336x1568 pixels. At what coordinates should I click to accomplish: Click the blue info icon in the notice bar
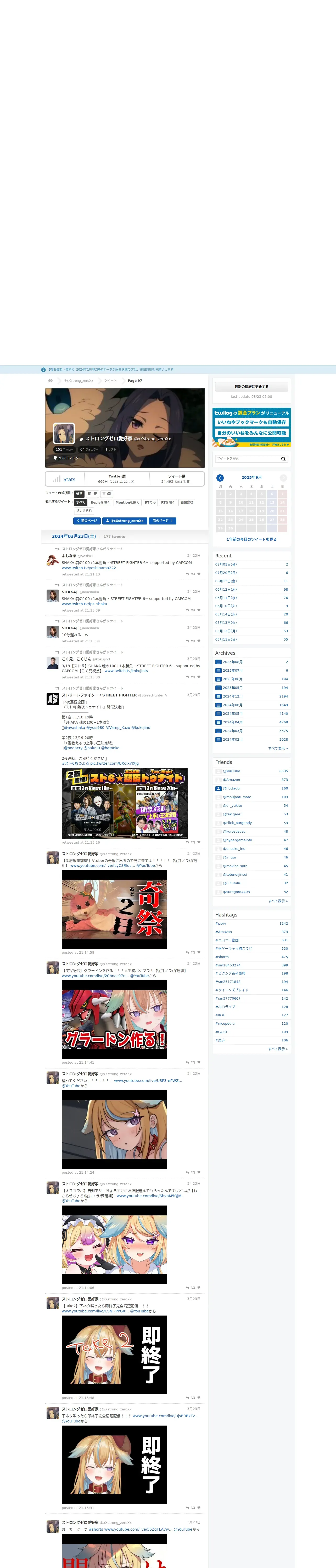tap(43, 370)
